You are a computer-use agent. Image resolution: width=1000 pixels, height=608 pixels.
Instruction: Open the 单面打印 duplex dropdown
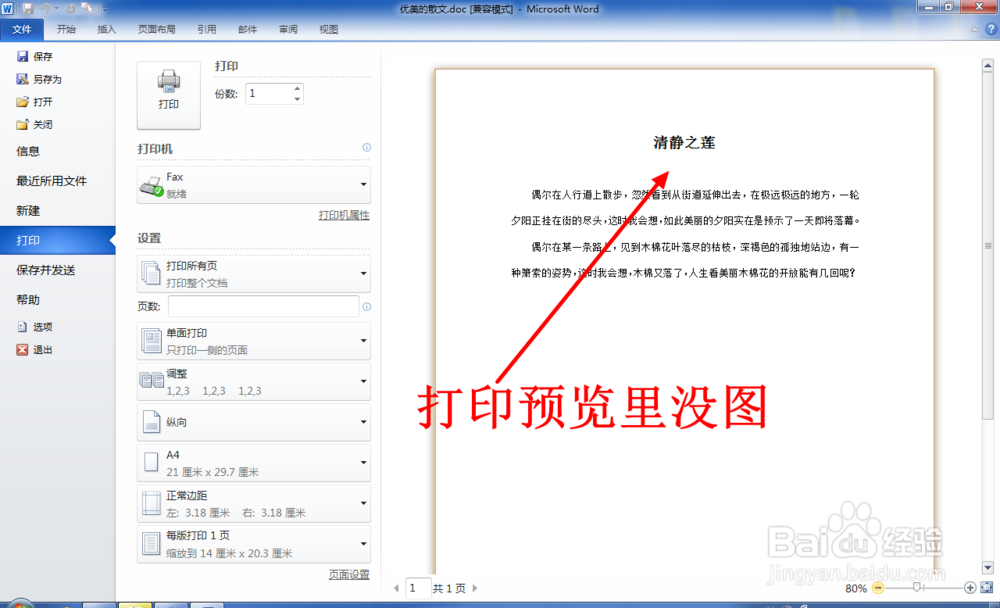coord(253,340)
